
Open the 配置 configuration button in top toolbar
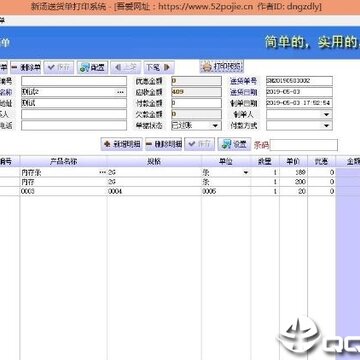[92, 68]
